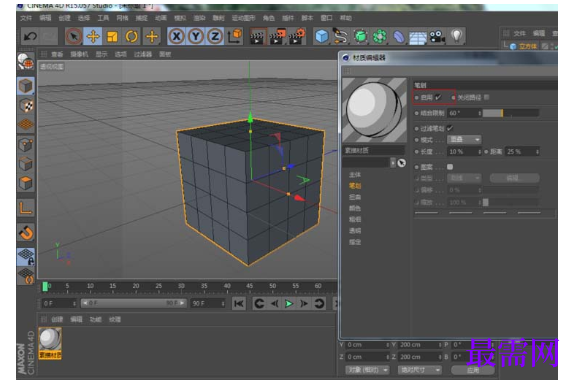Open the 绝对尺寸 dropdown
The image size is (578, 384).
(419, 370)
